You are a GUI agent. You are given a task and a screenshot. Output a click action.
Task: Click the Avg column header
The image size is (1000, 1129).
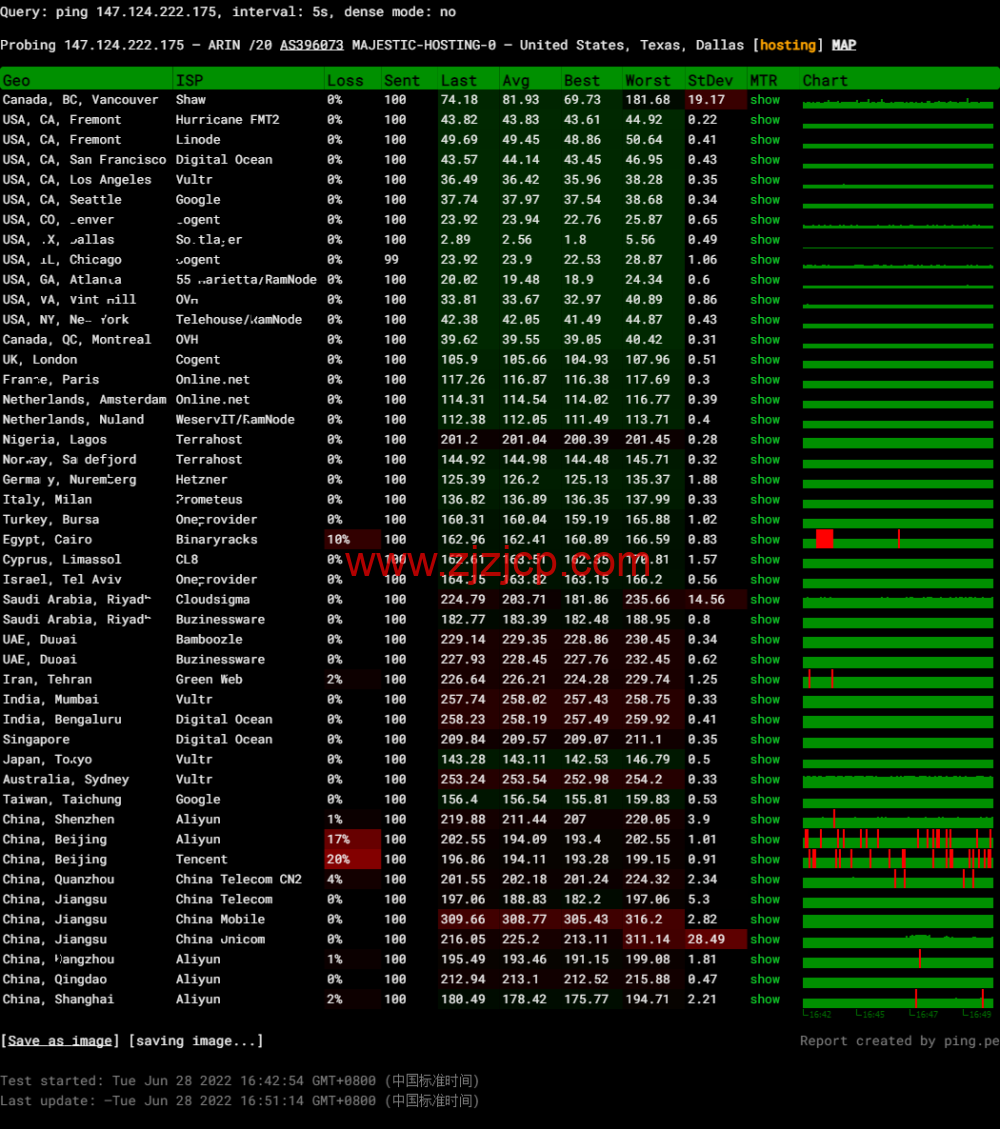pyautogui.click(x=516, y=80)
